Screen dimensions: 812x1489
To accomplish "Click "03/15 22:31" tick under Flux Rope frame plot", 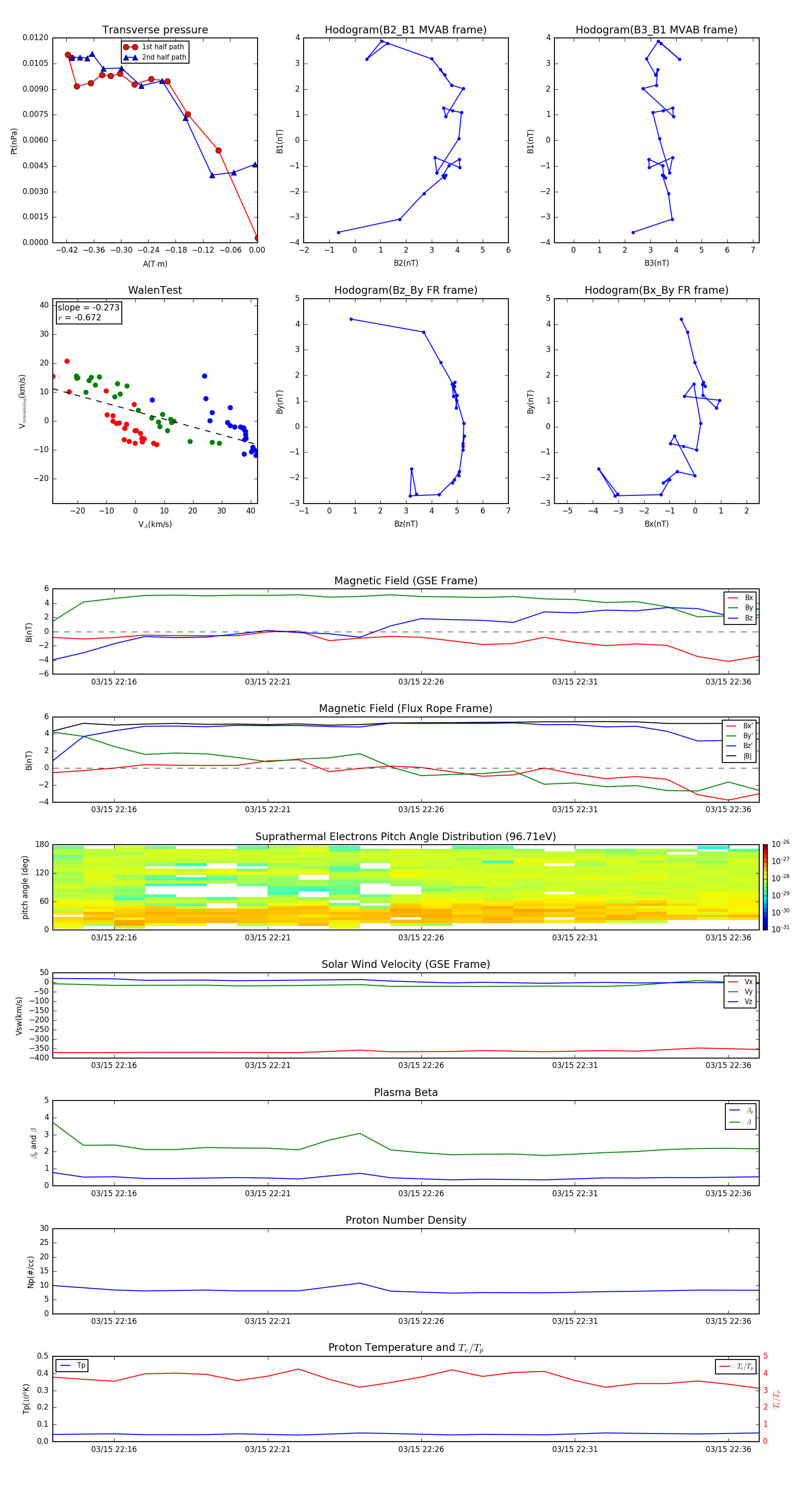I will pos(574,810).
